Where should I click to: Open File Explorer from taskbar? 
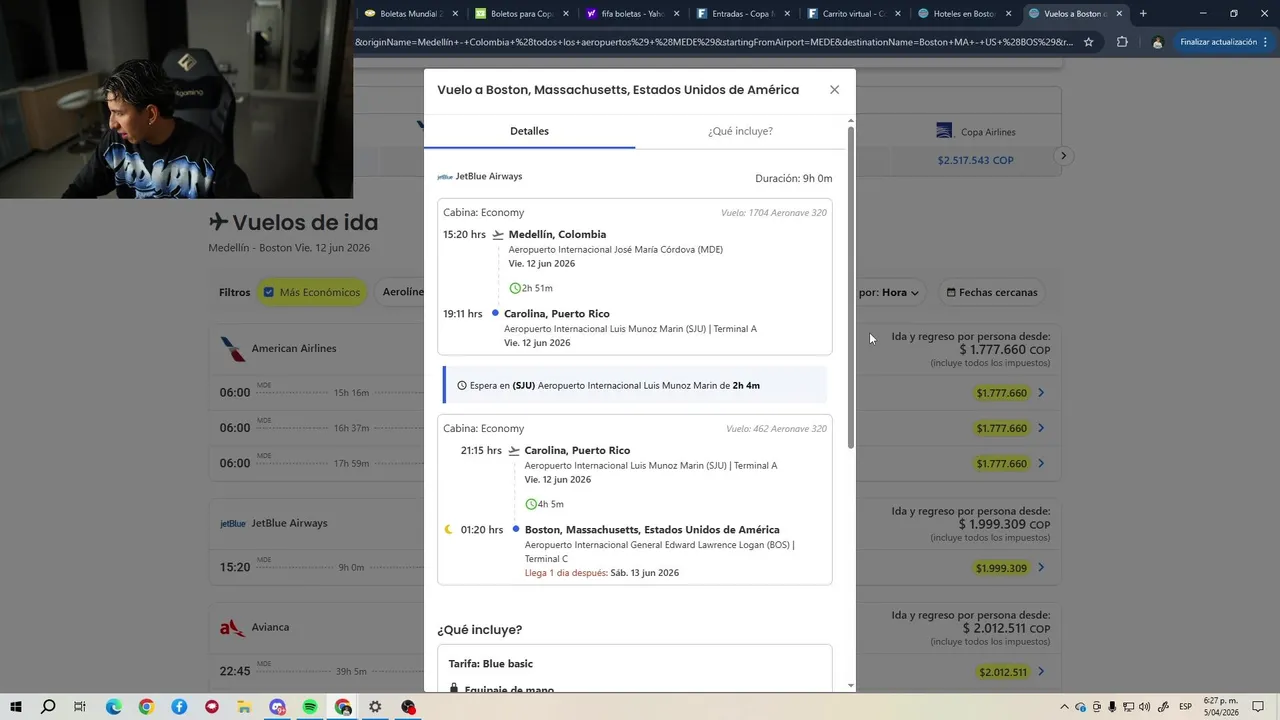(x=244, y=707)
